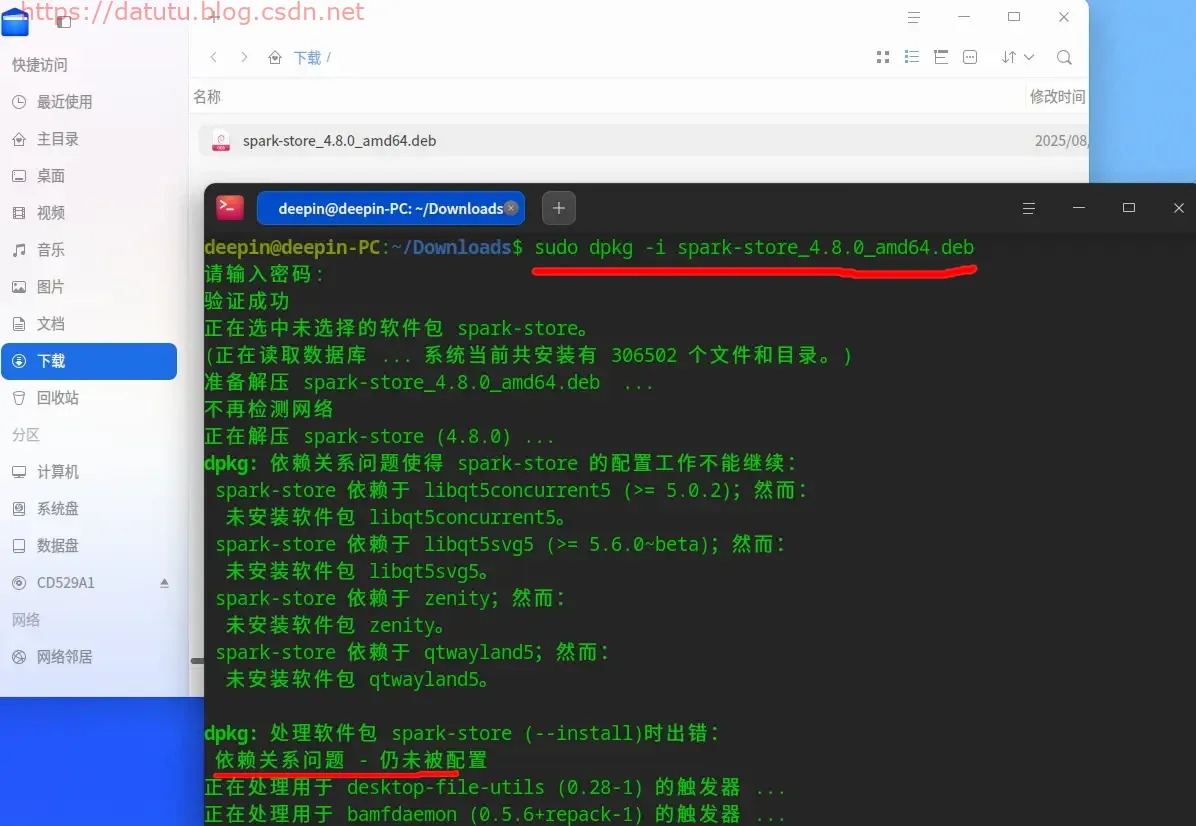This screenshot has height=826, width=1196.
Task: Add a new terminal tab
Action: point(558,208)
